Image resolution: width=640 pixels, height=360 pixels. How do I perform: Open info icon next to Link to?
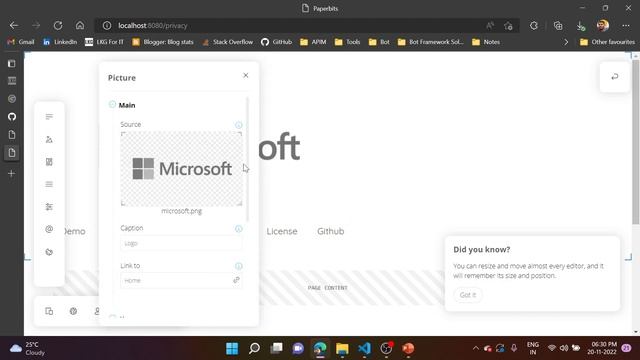[x=239, y=266]
